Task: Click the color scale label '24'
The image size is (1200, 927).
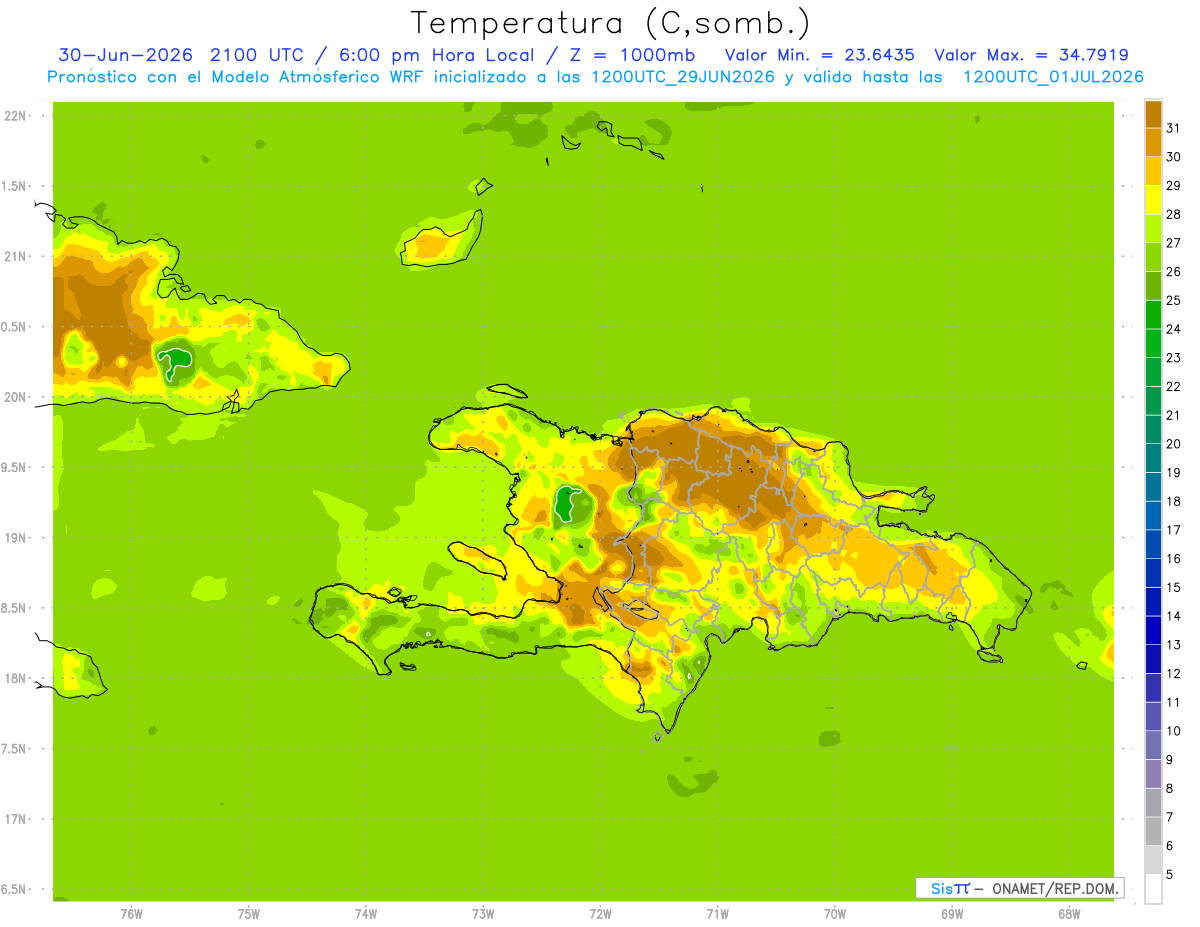Action: [1172, 329]
